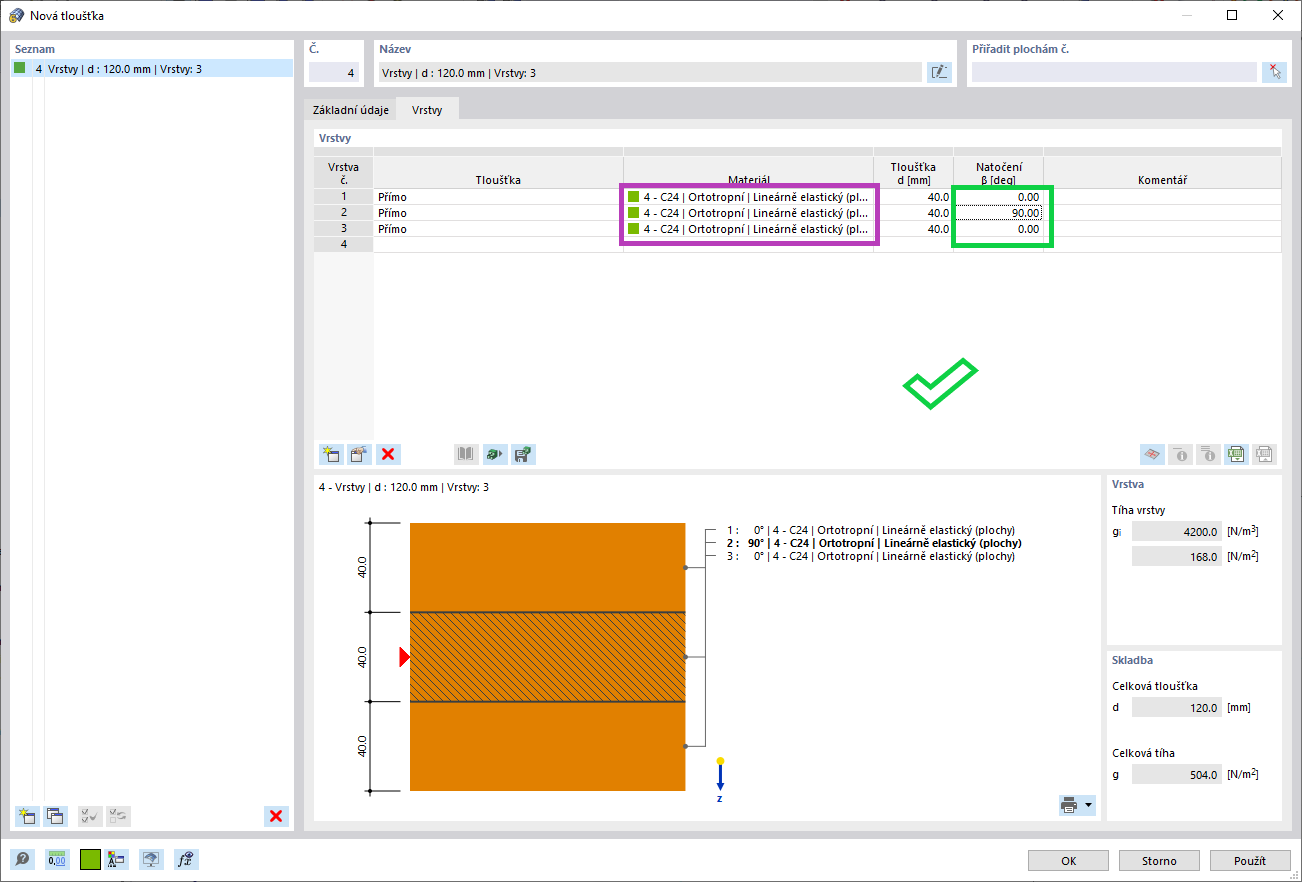Click the Přímo thickness cell in layer row 1
The height and width of the screenshot is (882, 1302).
(498, 197)
